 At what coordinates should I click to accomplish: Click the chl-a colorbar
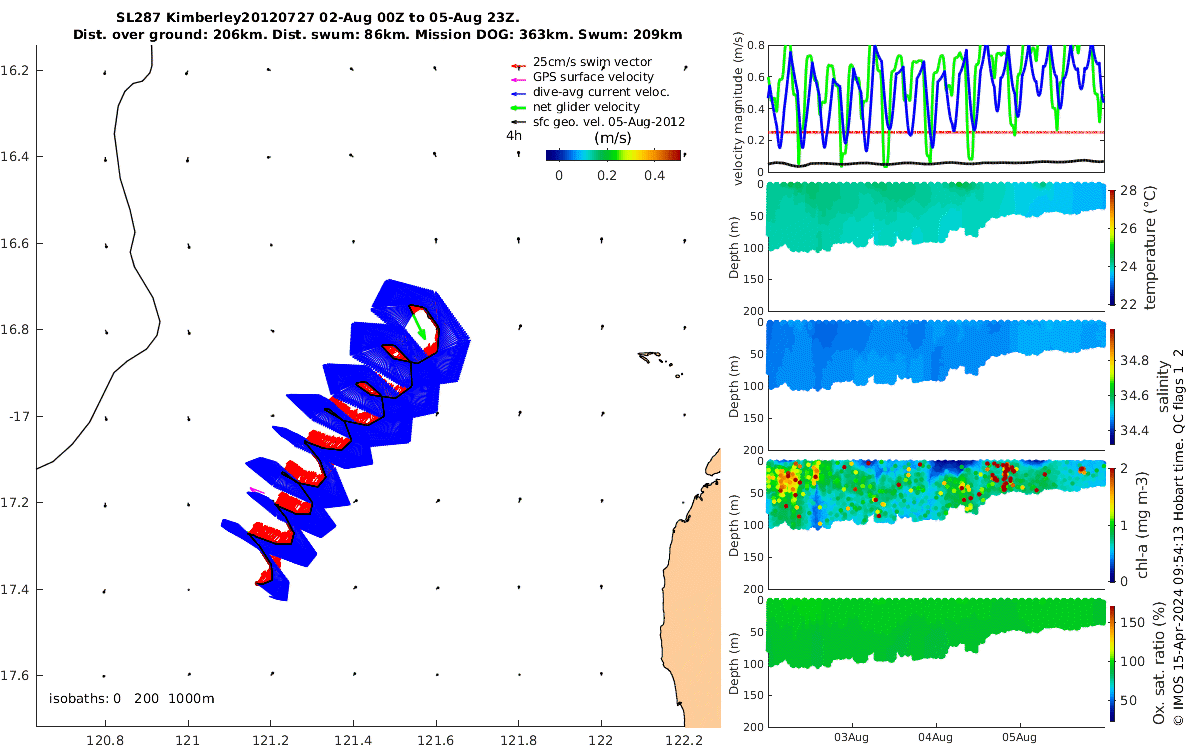click(1113, 523)
